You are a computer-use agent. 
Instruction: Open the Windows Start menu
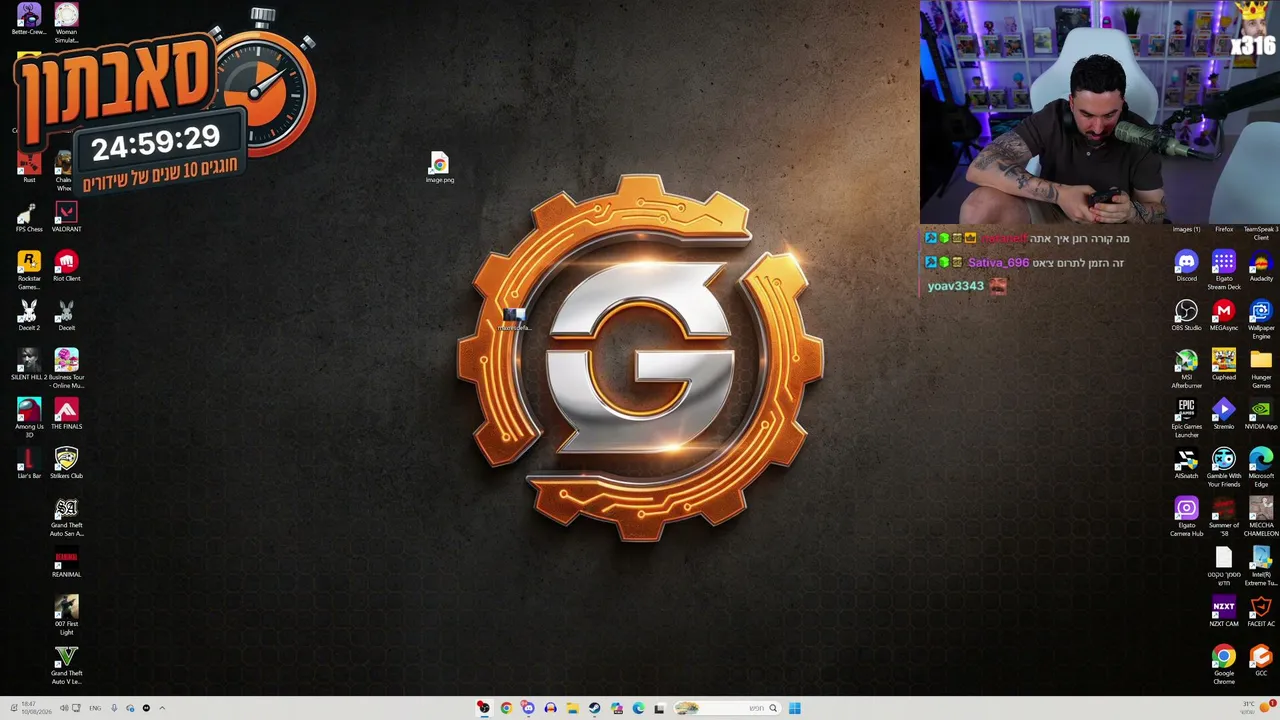tap(795, 708)
